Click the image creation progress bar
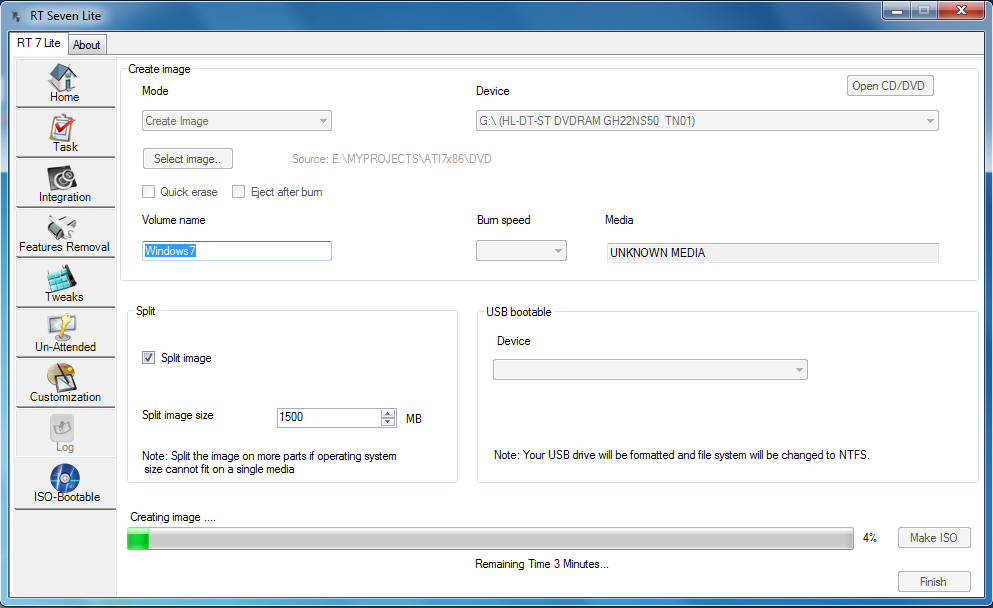Screen dimensions: 993x608 pyautogui.click(x=490, y=538)
